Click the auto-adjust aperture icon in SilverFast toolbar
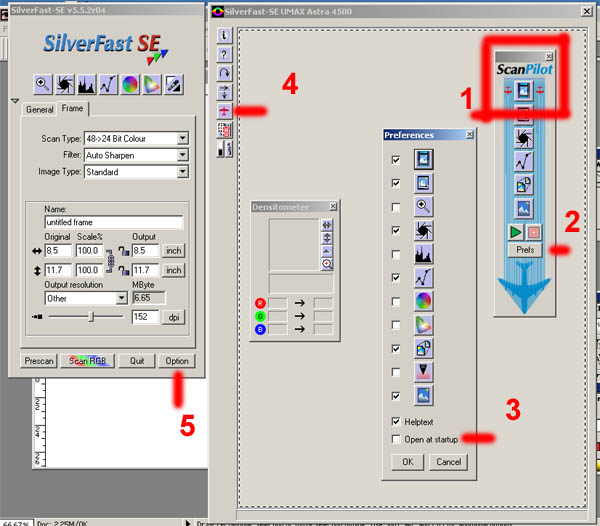This screenshot has width=600, height=526. (65, 84)
